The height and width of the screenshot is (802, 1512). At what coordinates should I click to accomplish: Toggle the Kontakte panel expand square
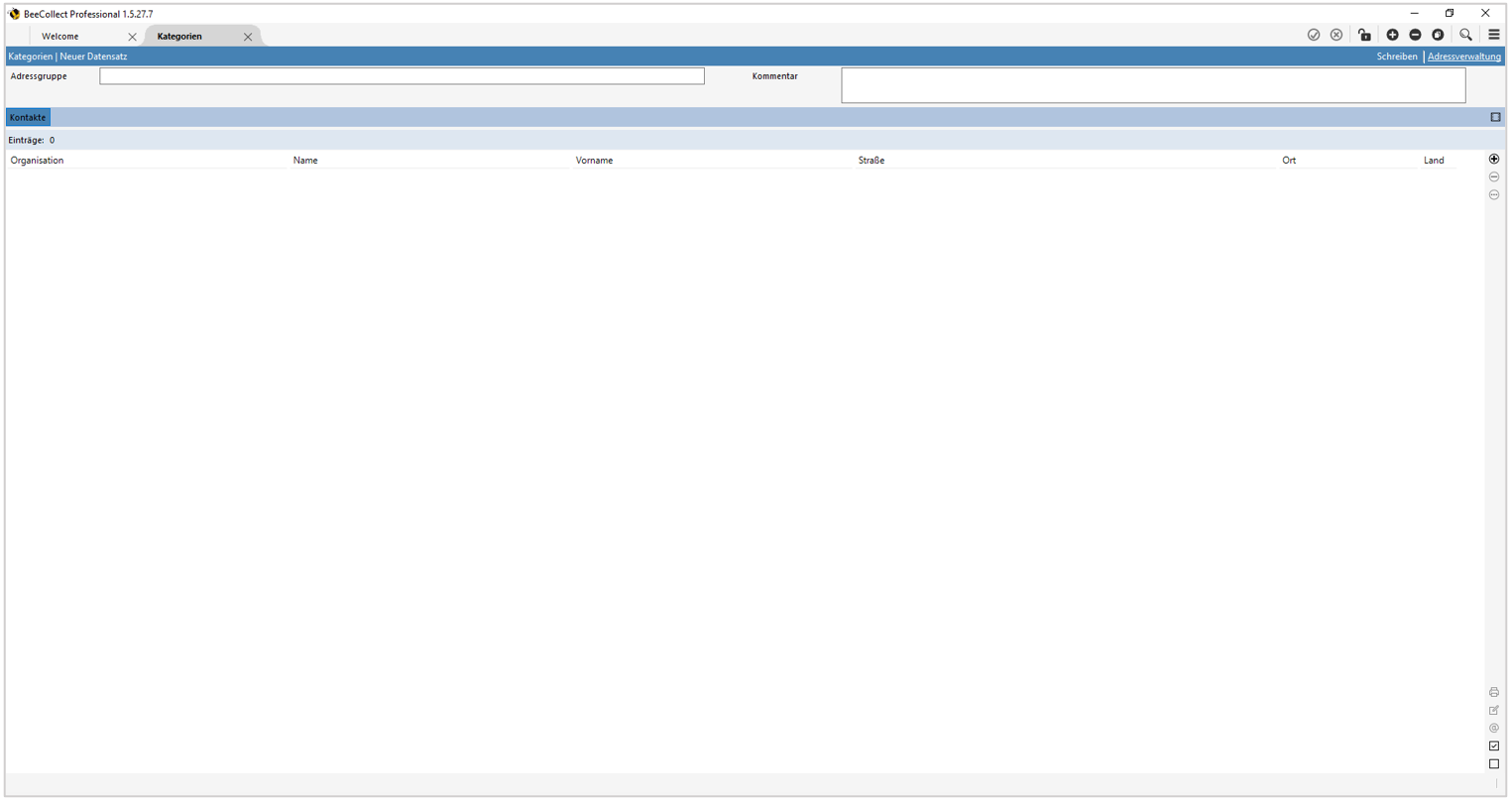1496,116
